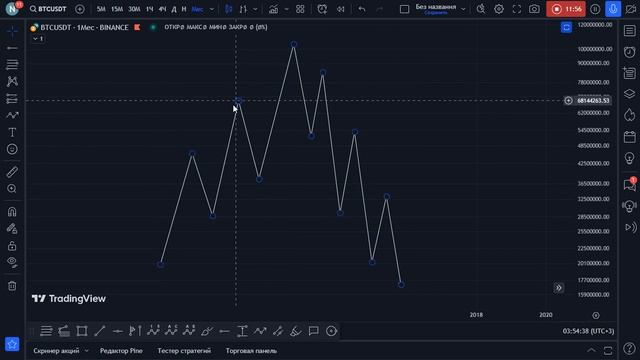This screenshot has height=360, width=640.
Task: Click the blue favorites star button
Action: pos(12,344)
